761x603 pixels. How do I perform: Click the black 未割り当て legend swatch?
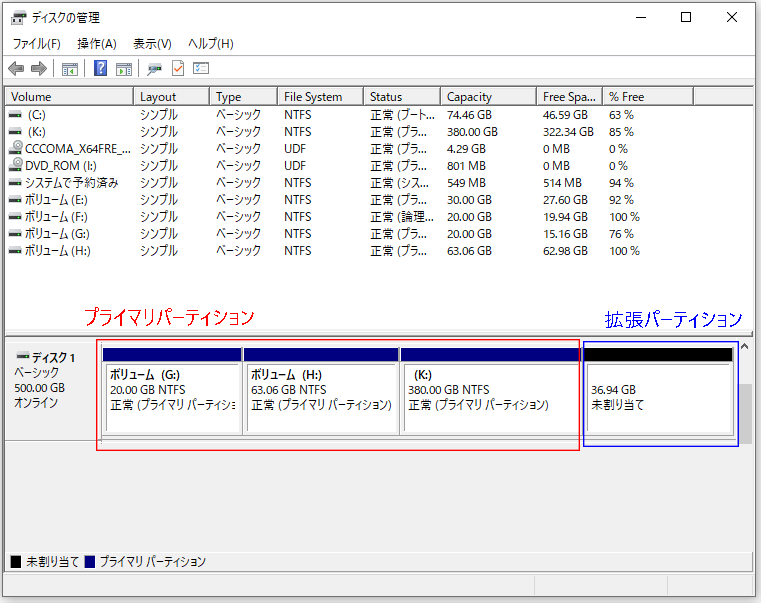pyautogui.click(x=16, y=562)
